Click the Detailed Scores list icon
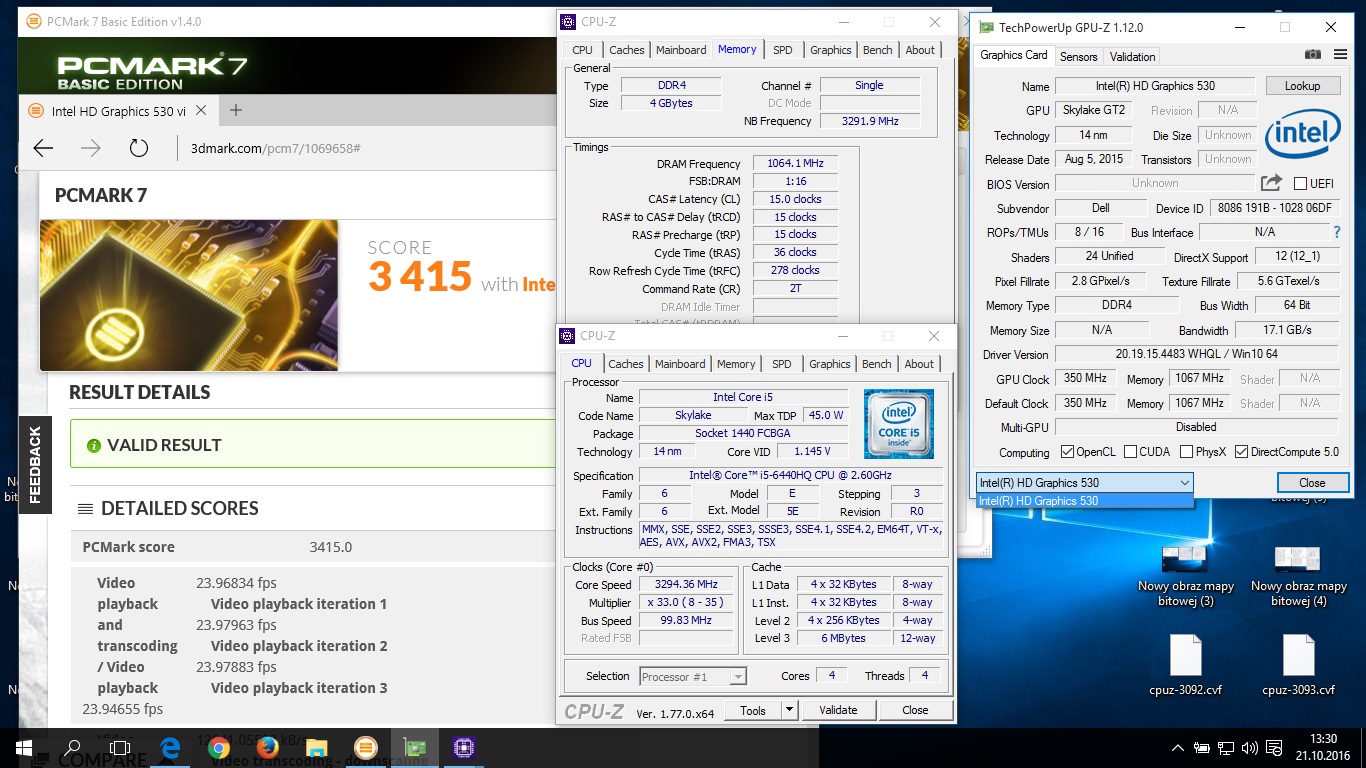1366x768 pixels. pos(86,509)
